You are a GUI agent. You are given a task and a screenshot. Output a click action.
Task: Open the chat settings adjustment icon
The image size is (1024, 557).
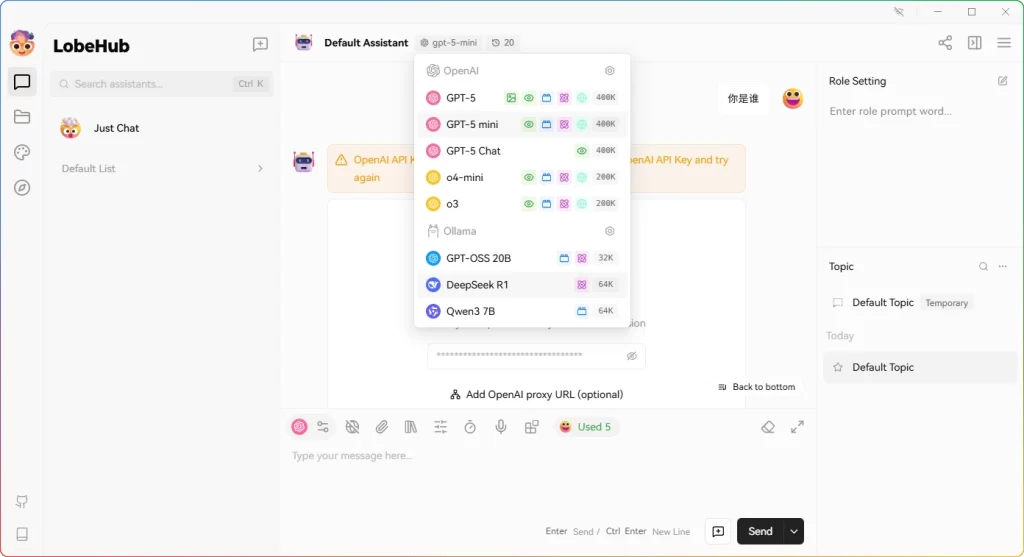(441, 427)
